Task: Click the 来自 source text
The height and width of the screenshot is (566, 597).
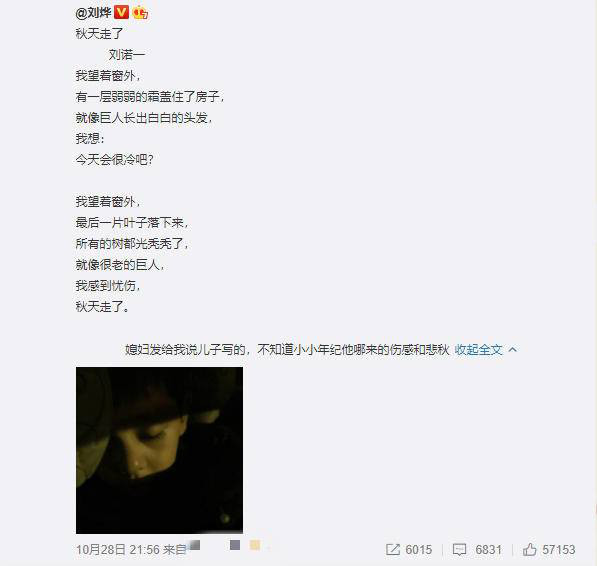Action: tap(174, 550)
